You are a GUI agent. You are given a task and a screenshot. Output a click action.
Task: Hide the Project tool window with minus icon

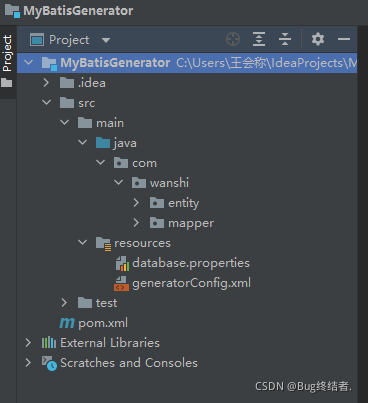(x=344, y=39)
